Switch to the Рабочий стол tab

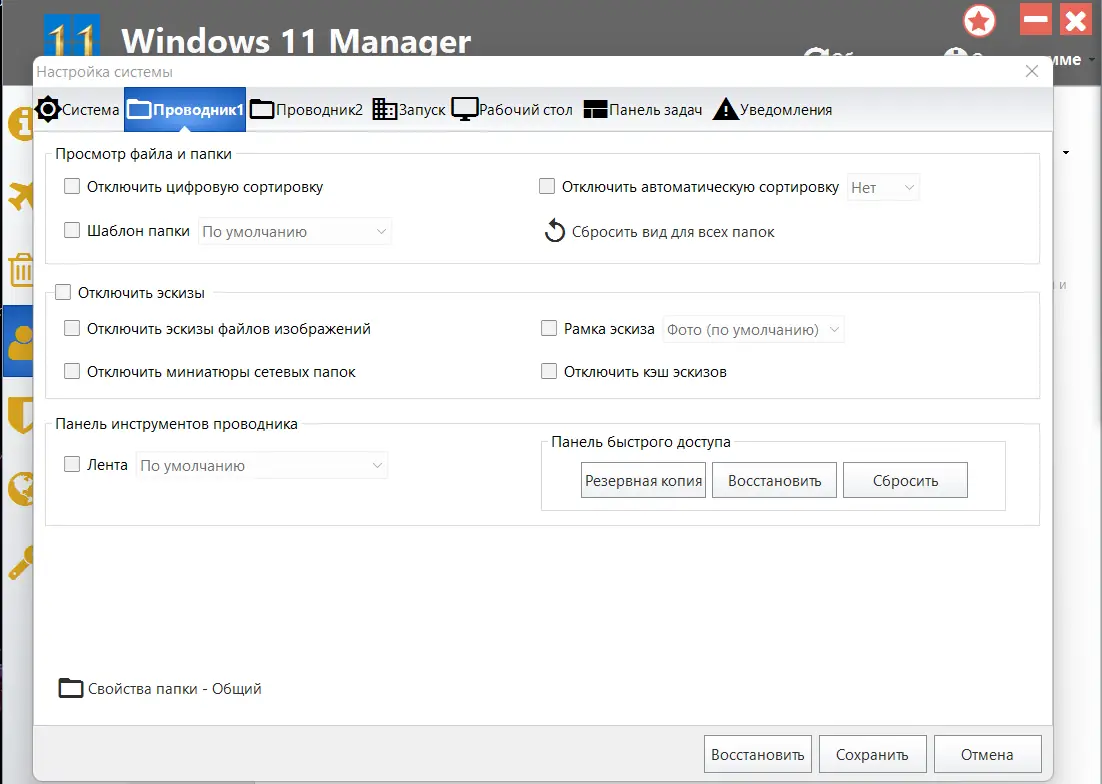pyautogui.click(x=512, y=110)
